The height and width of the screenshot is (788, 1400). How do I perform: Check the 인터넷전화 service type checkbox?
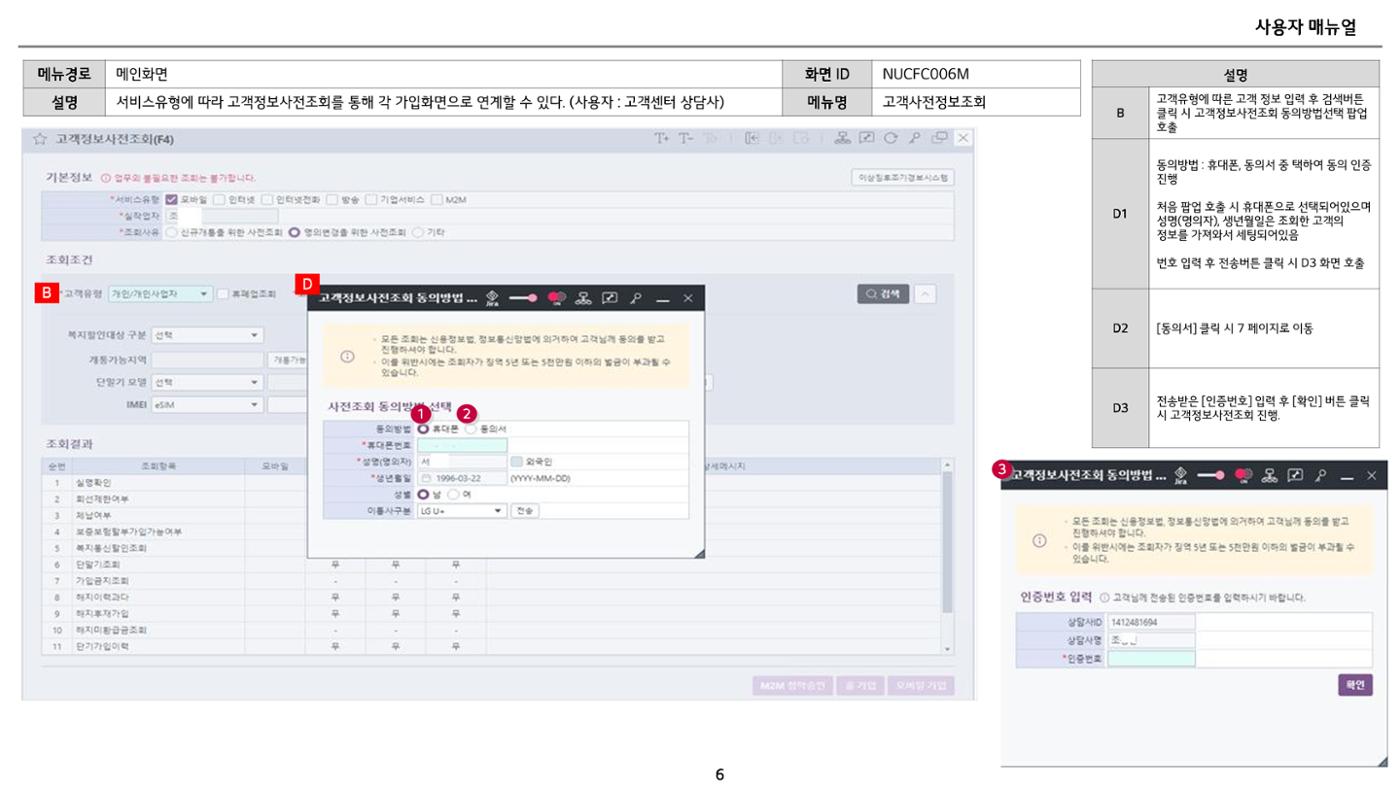[x=268, y=199]
